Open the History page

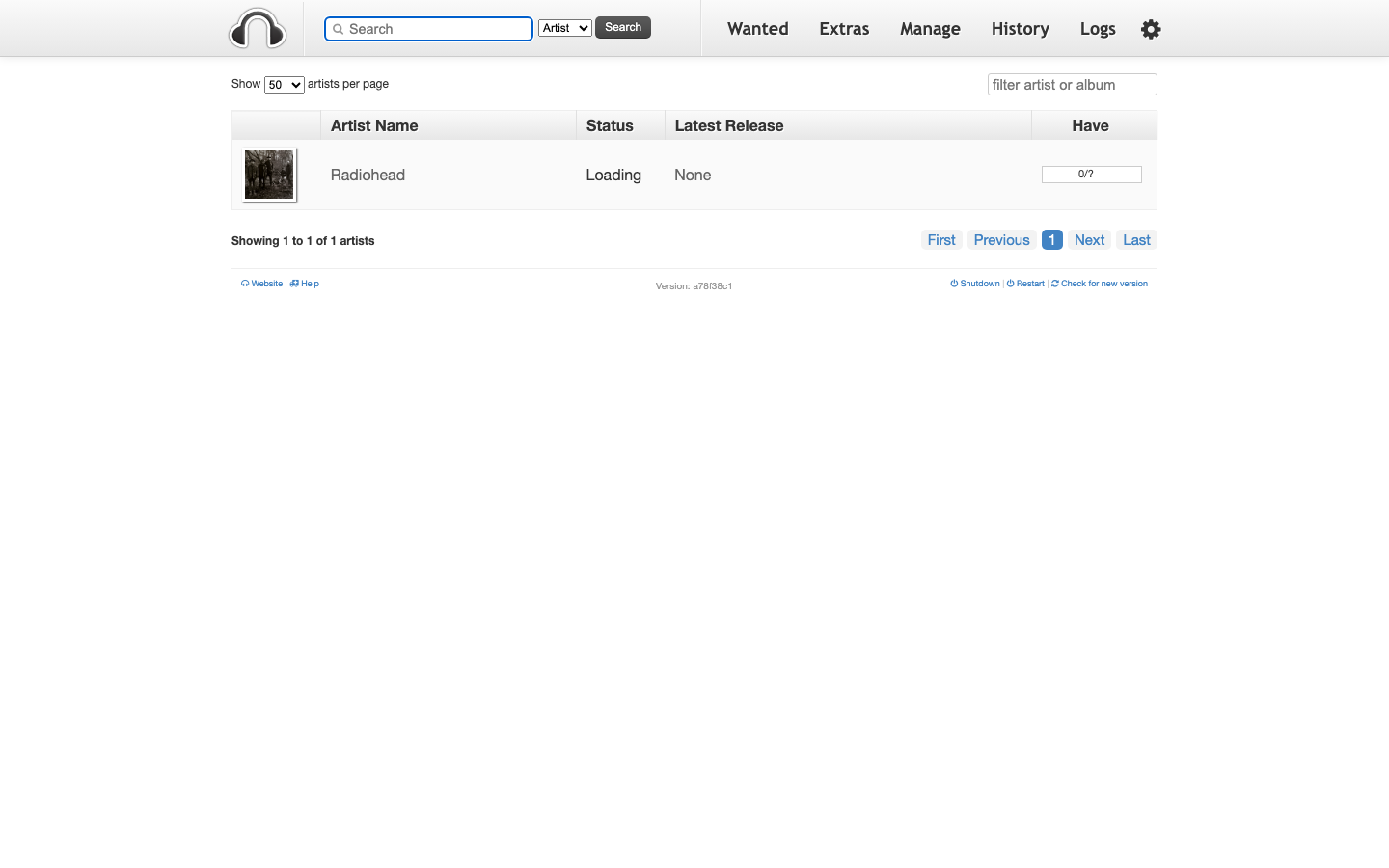coord(1021,29)
